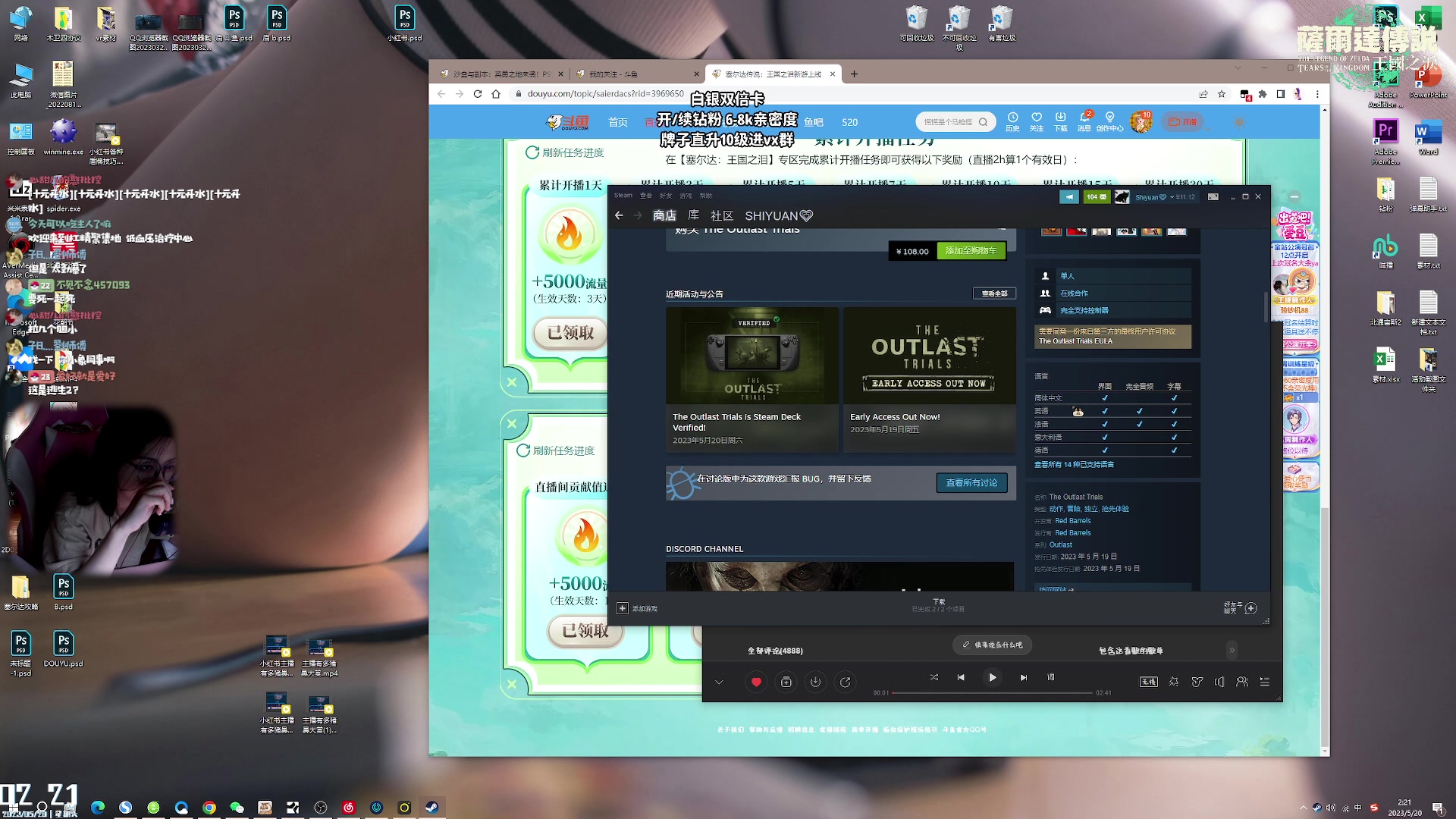Click the comment input 快来说点什么吧
The height and width of the screenshot is (819, 1456).
pyautogui.click(x=992, y=645)
